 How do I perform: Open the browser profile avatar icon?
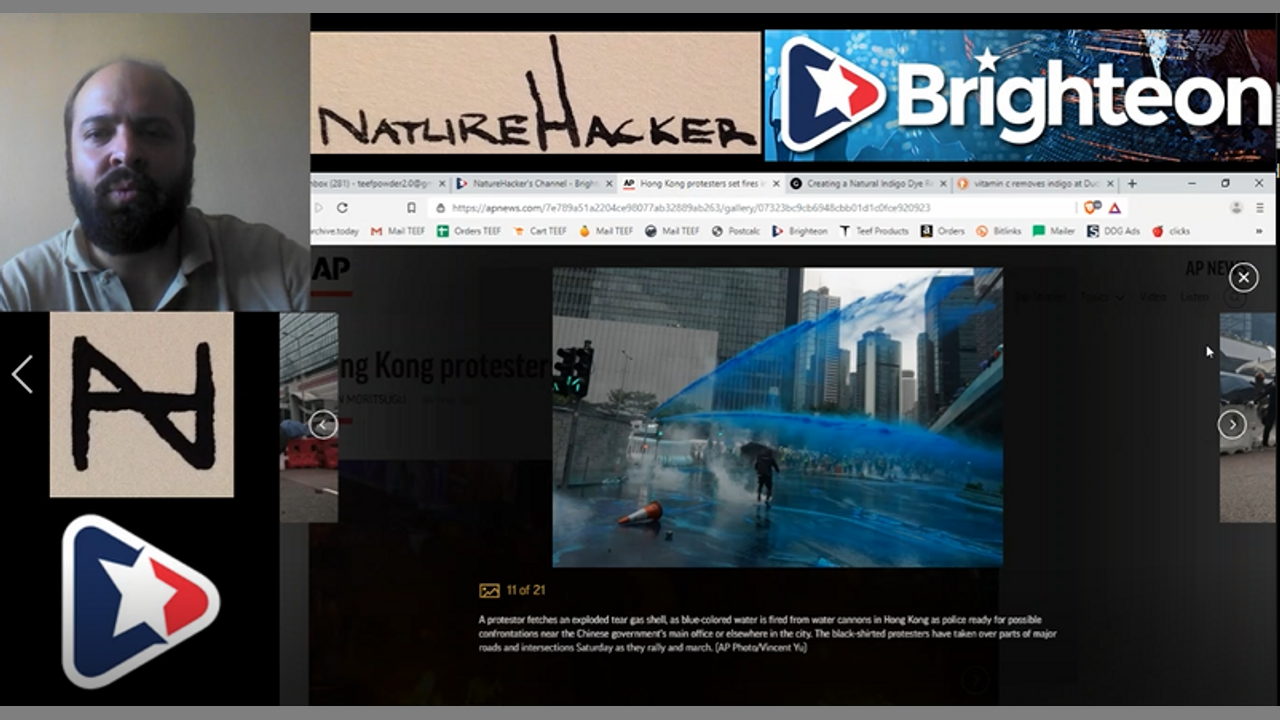(1236, 208)
